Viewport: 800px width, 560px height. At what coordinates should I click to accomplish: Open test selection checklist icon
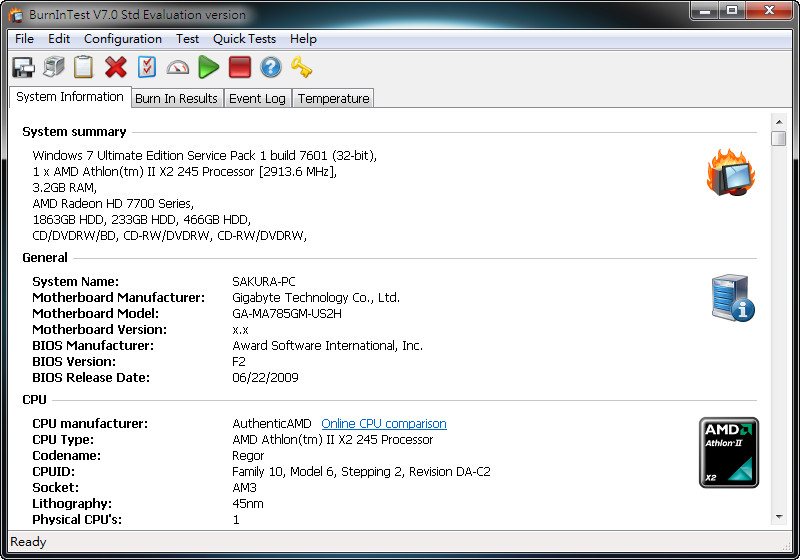coord(146,67)
